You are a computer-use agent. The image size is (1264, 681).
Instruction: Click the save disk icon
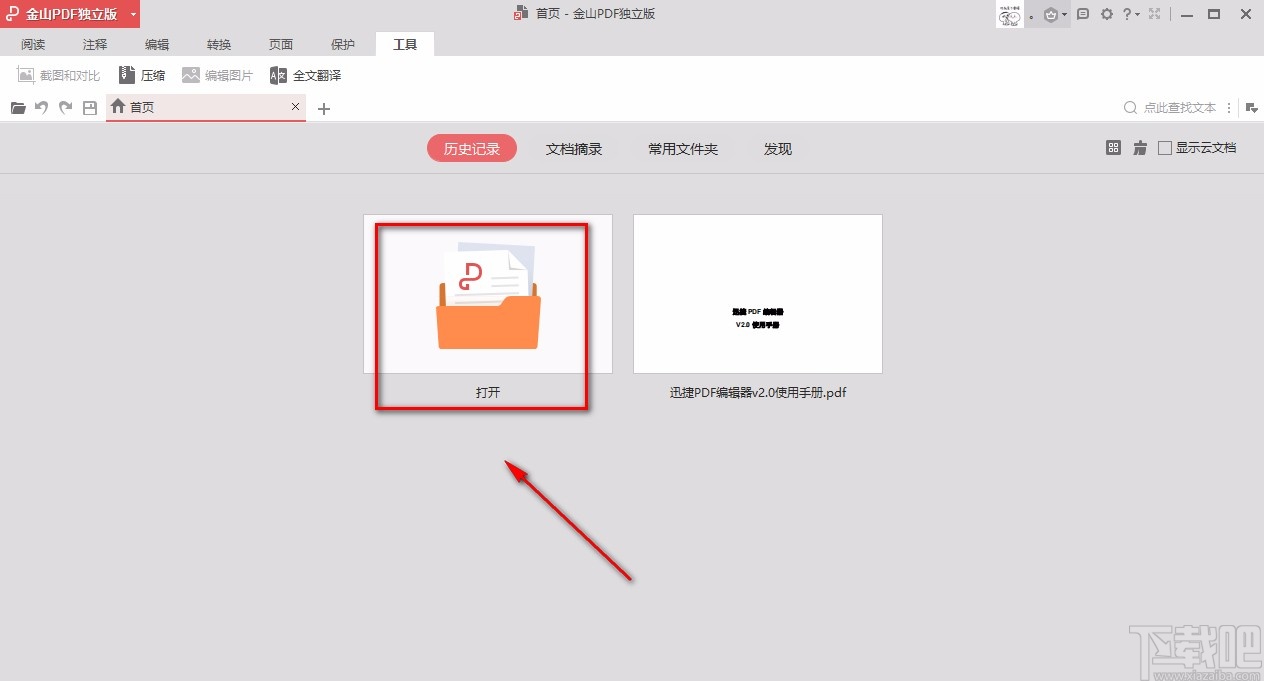[89, 107]
